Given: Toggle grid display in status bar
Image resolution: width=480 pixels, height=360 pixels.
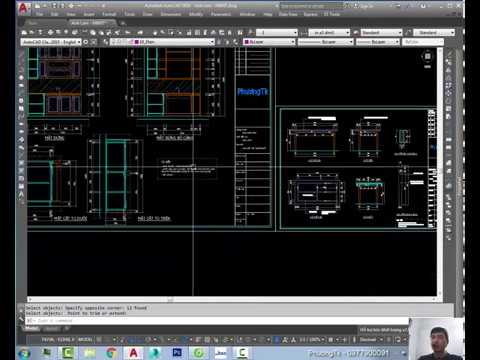Looking at the screenshot, I should (99, 340).
